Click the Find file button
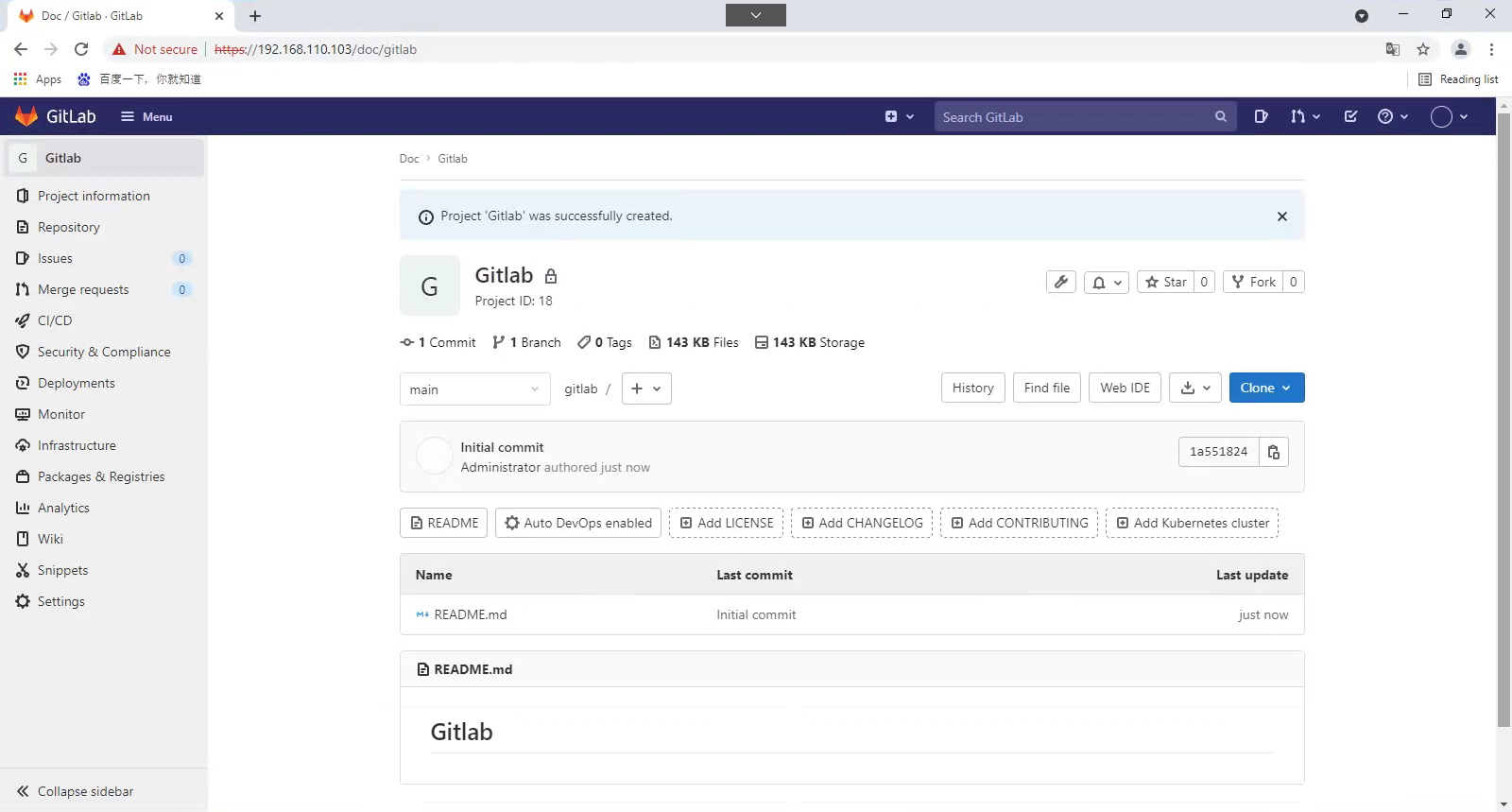Screen dimensions: 1512x812 coord(1047,388)
